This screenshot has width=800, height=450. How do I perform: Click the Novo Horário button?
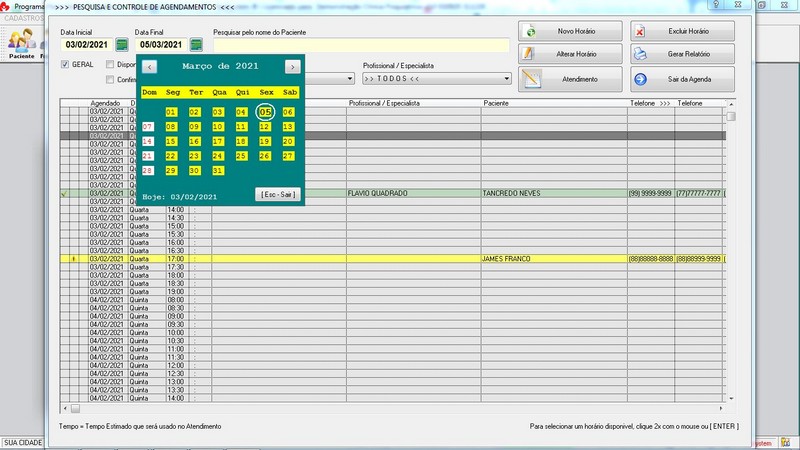pos(570,31)
